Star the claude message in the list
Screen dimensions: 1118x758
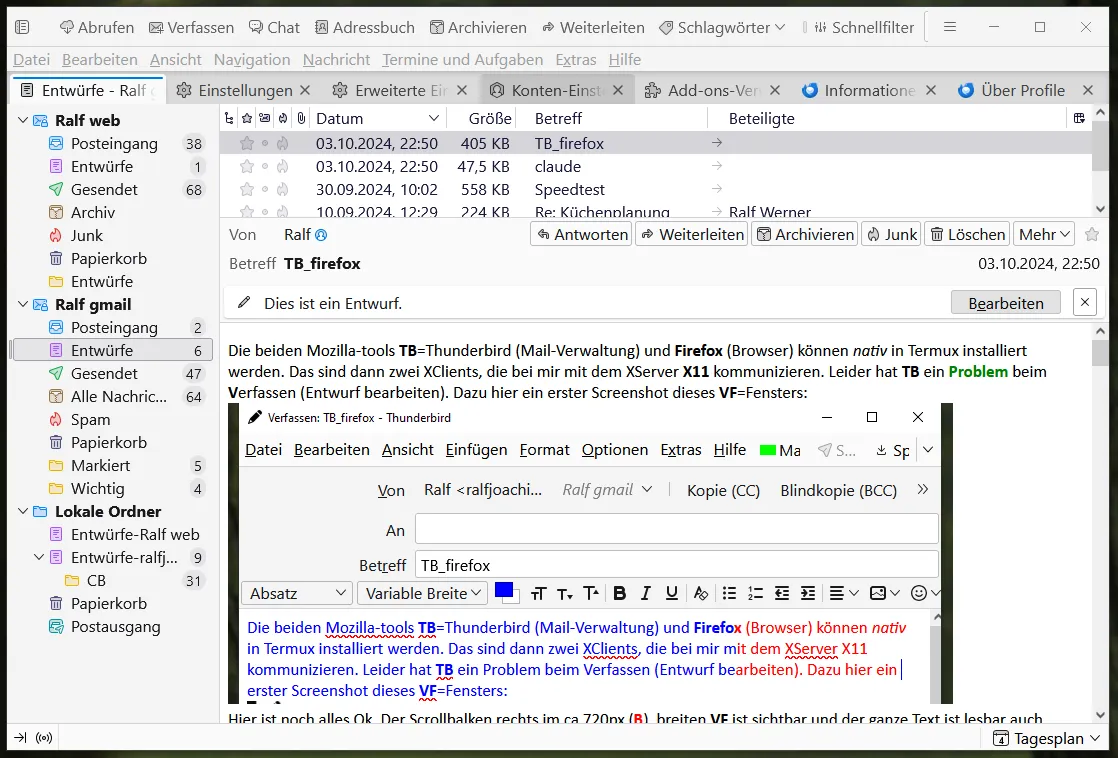click(x=247, y=167)
